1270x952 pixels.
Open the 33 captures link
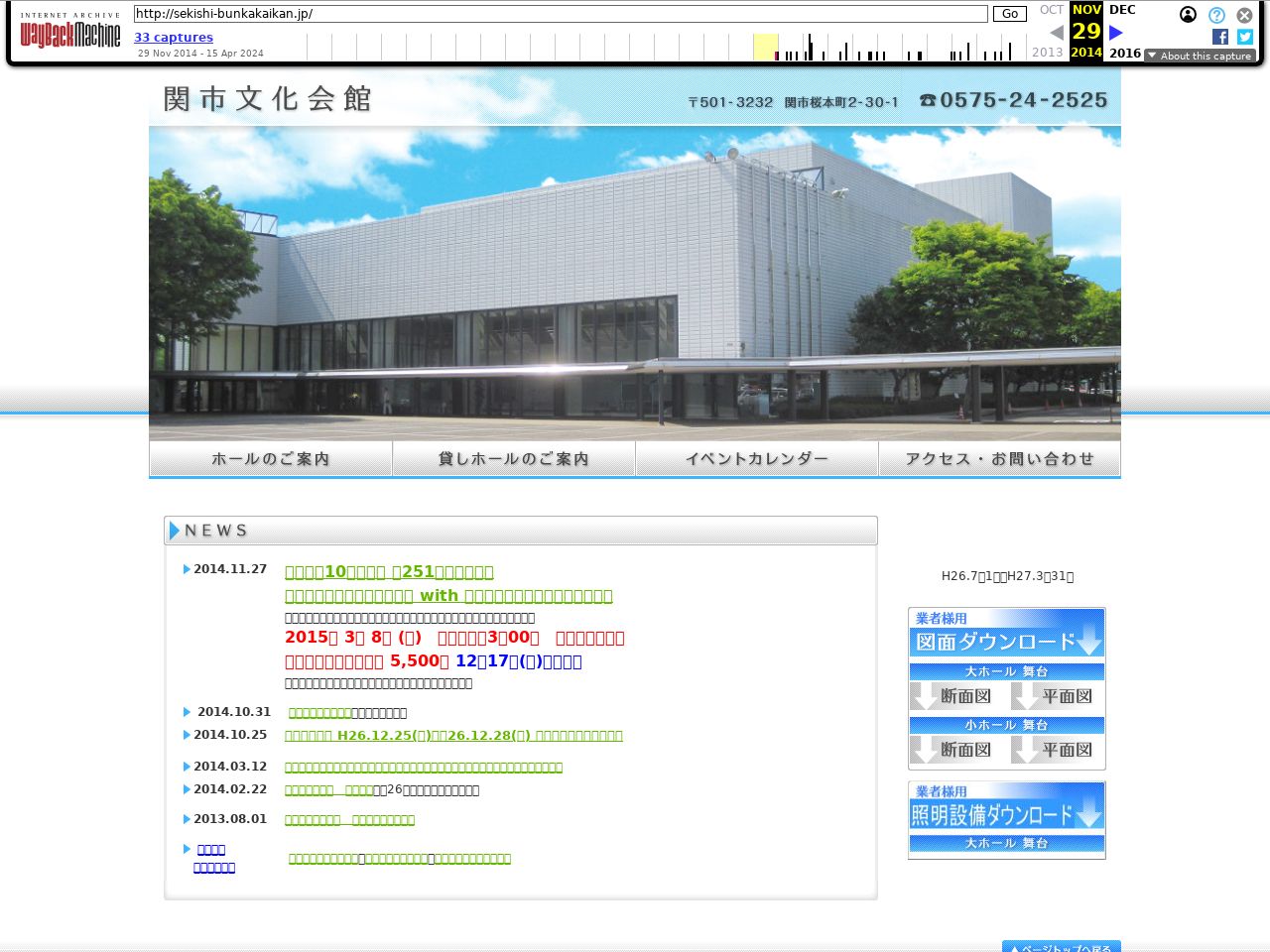[174, 38]
